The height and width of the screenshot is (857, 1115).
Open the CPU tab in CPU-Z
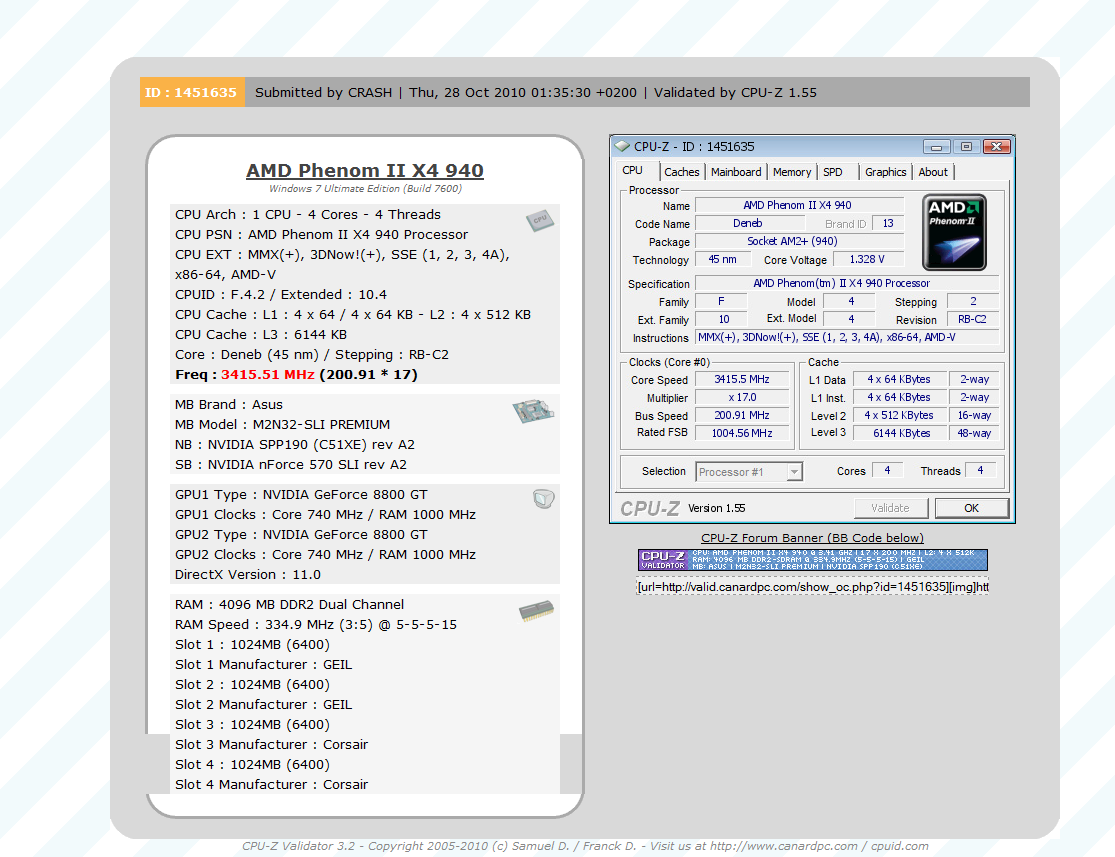click(632, 171)
